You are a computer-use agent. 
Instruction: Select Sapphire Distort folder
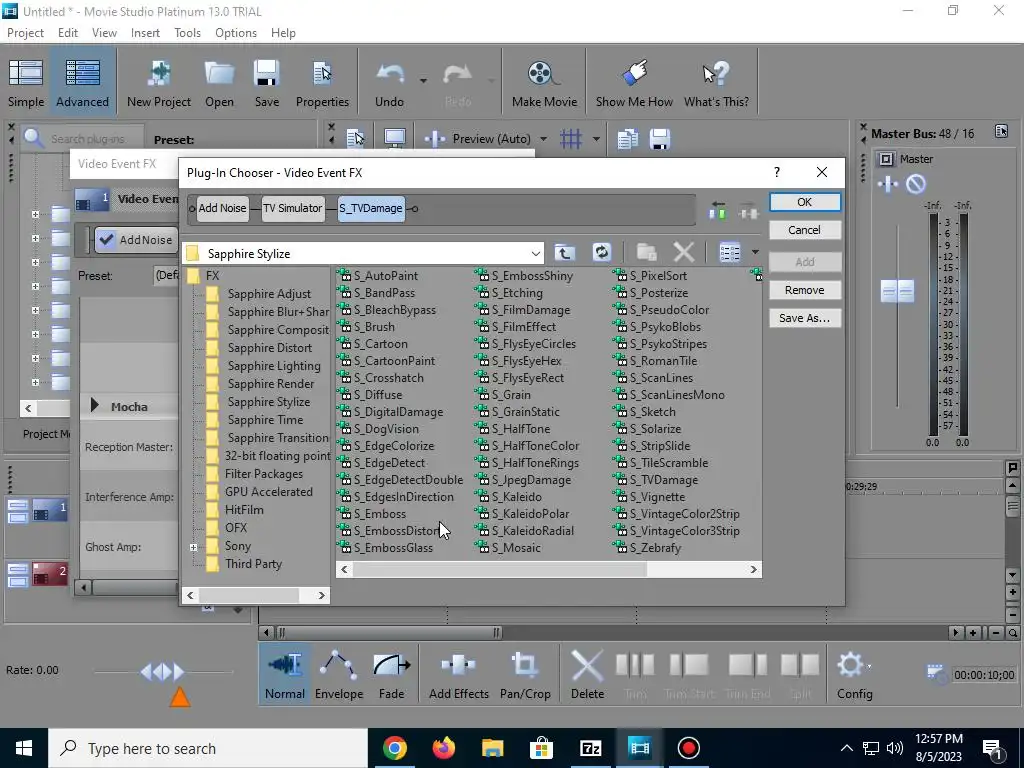point(269,348)
